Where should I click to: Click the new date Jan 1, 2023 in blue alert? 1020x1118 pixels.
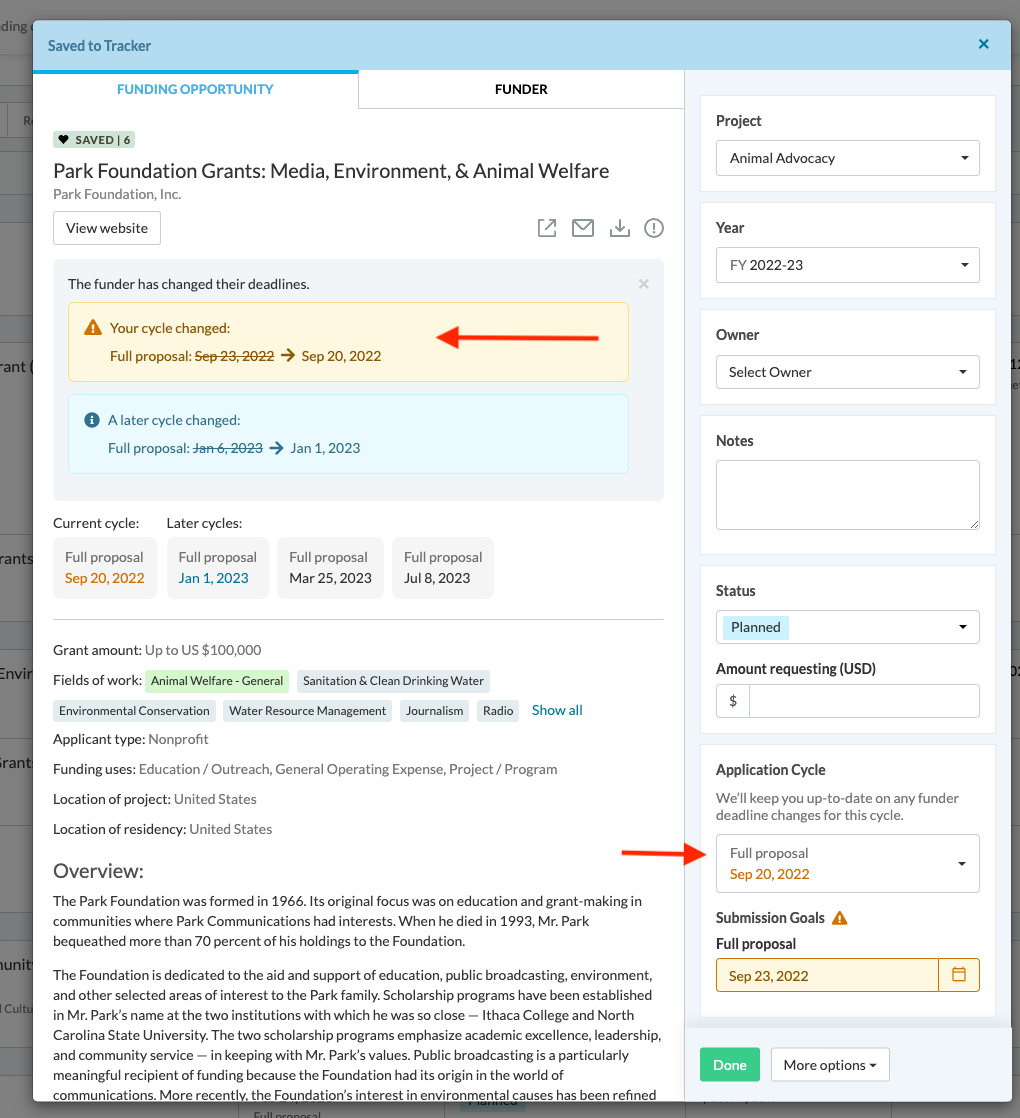pos(325,448)
